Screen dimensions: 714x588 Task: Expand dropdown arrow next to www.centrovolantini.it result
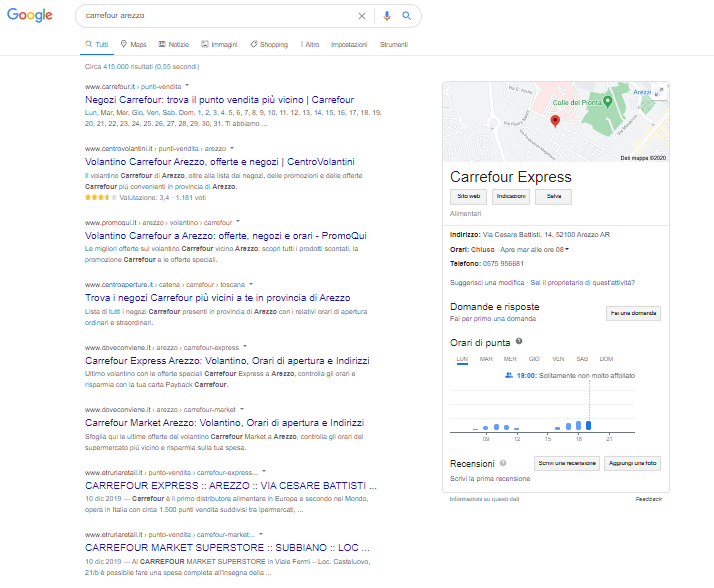tap(232, 148)
